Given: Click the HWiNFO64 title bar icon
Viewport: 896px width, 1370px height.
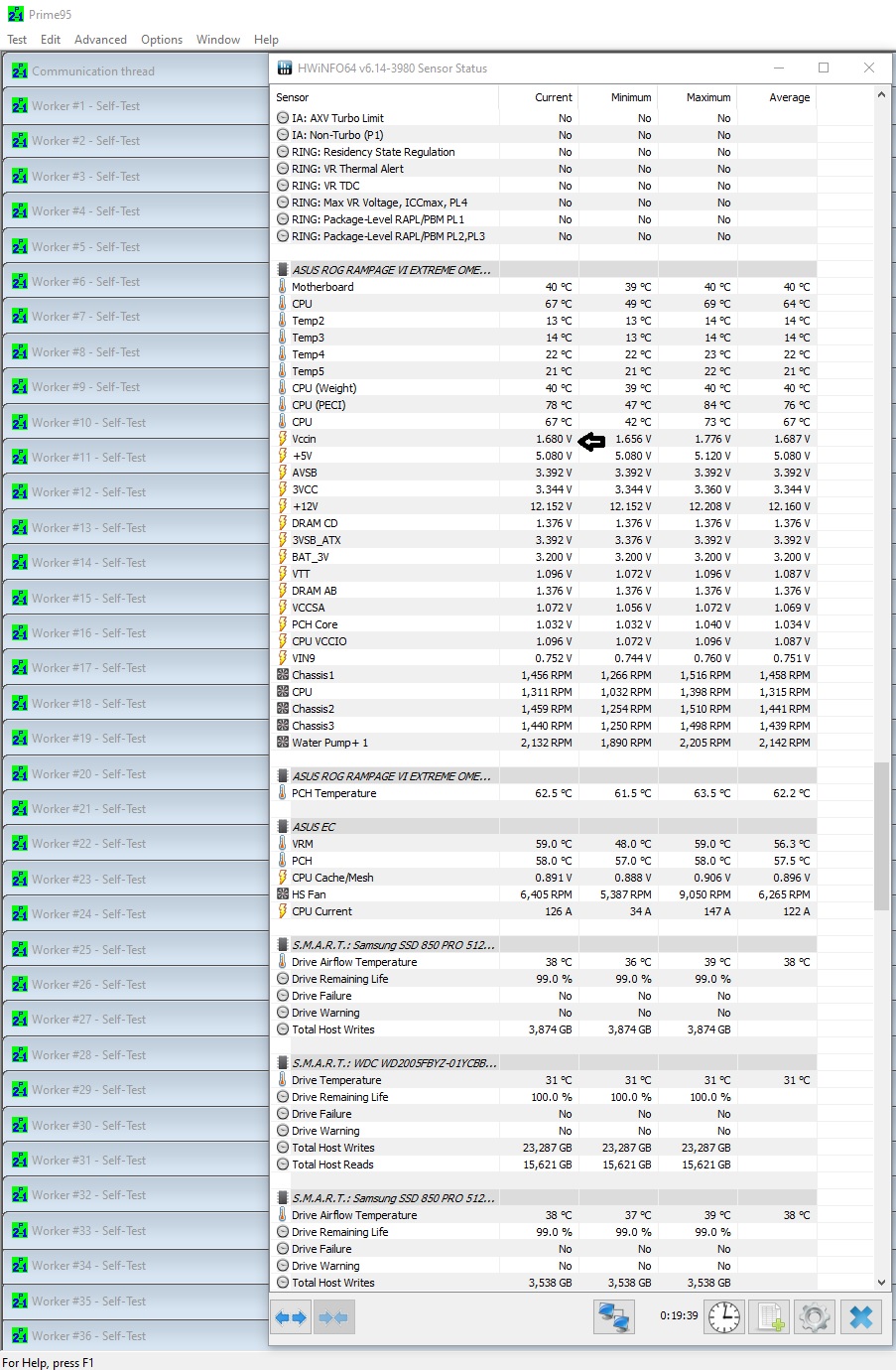Looking at the screenshot, I should coord(285,68).
